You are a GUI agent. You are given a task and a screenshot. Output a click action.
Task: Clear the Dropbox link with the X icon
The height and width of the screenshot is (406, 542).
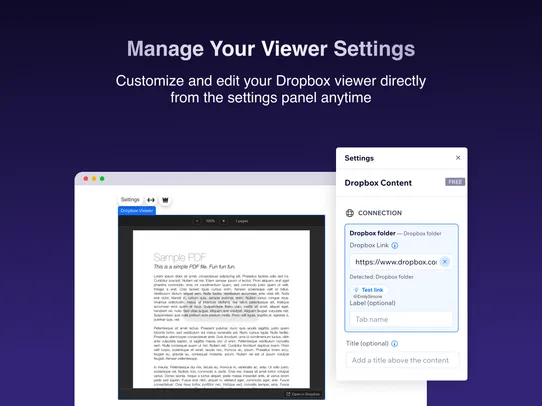coord(445,262)
